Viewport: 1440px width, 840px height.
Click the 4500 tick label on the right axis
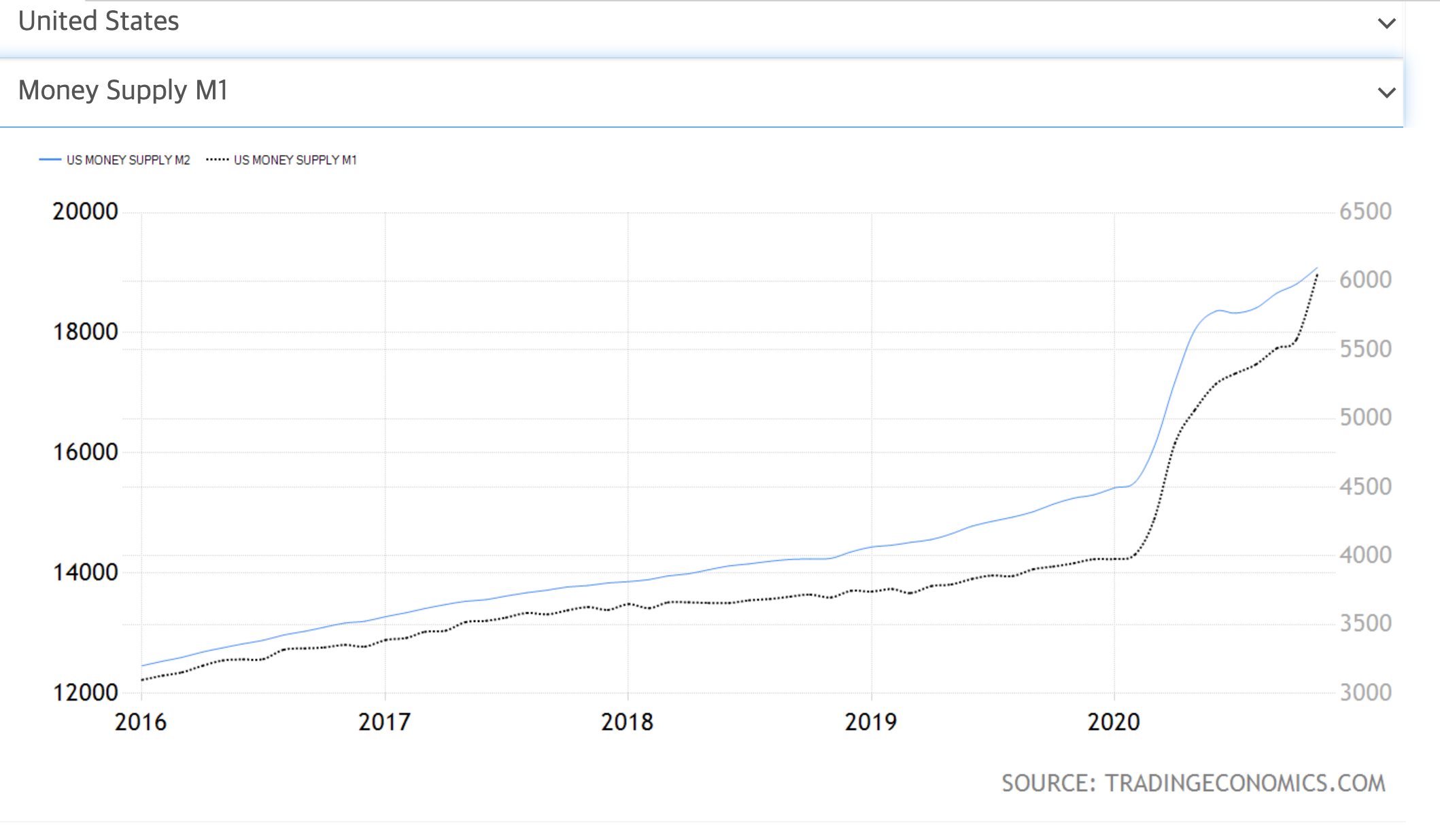pyautogui.click(x=1365, y=487)
